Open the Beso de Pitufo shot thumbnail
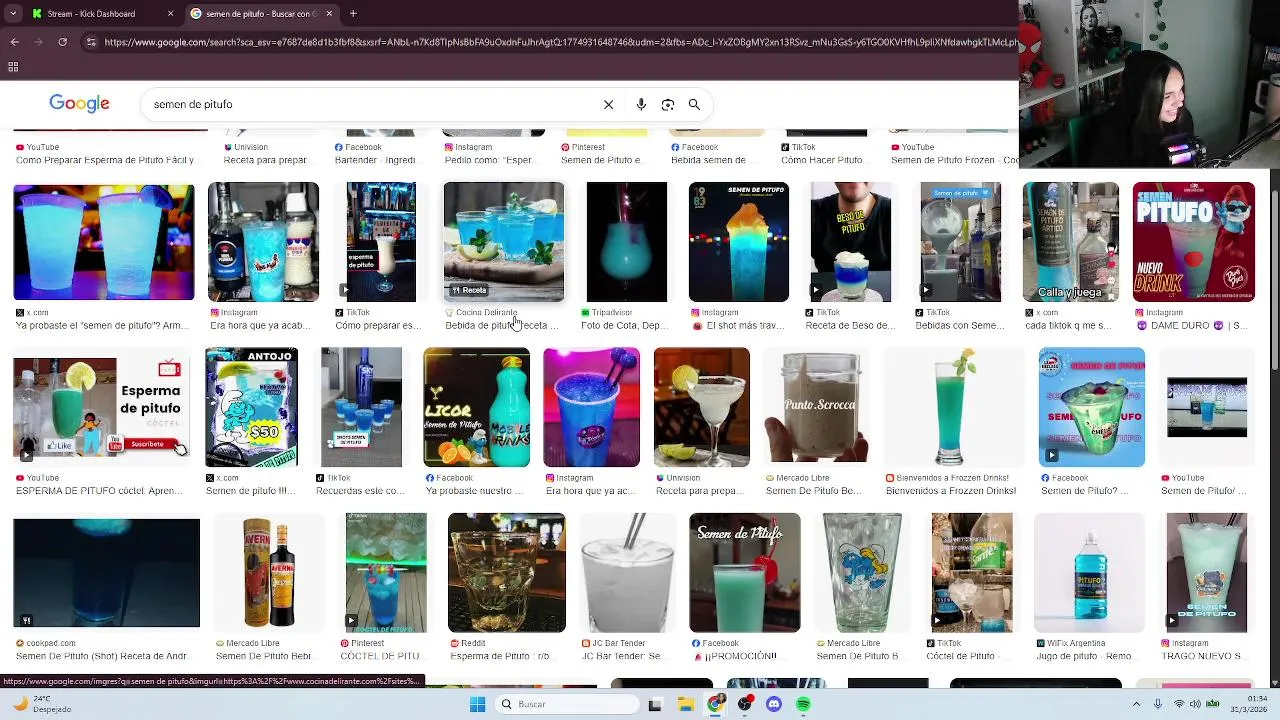 [851, 242]
